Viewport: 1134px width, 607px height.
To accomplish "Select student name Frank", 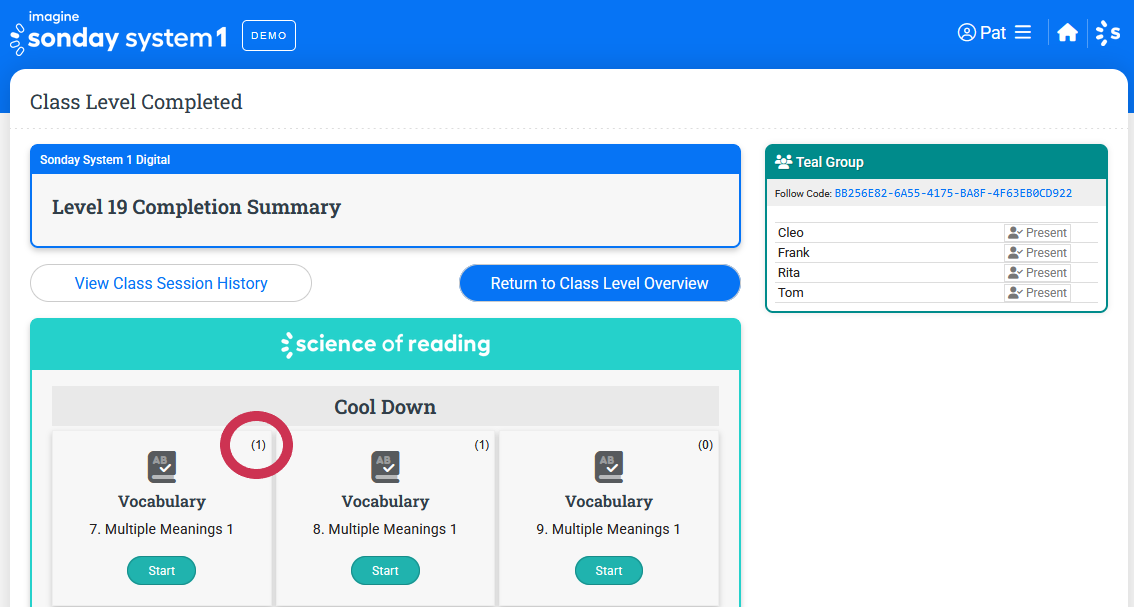I will [793, 252].
